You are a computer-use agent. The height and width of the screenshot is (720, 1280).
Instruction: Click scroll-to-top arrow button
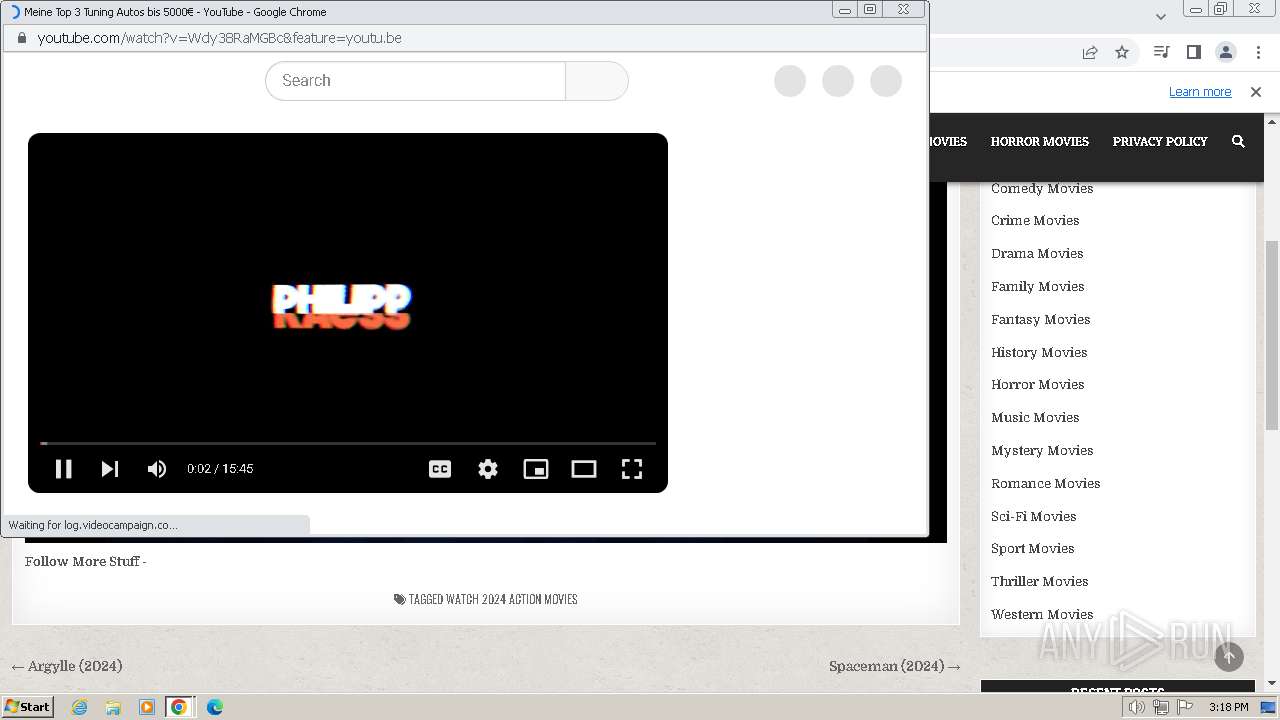[x=1229, y=656]
